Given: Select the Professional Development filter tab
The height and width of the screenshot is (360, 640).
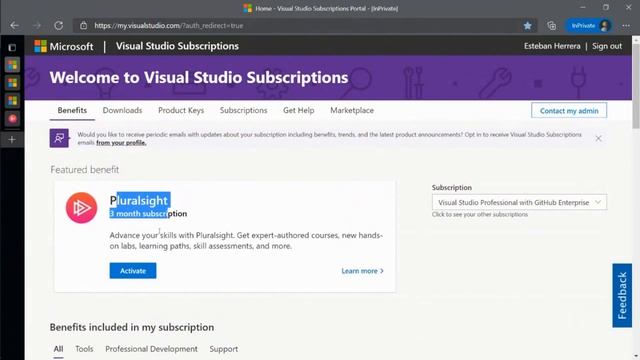Looking at the screenshot, I should click(151, 349).
